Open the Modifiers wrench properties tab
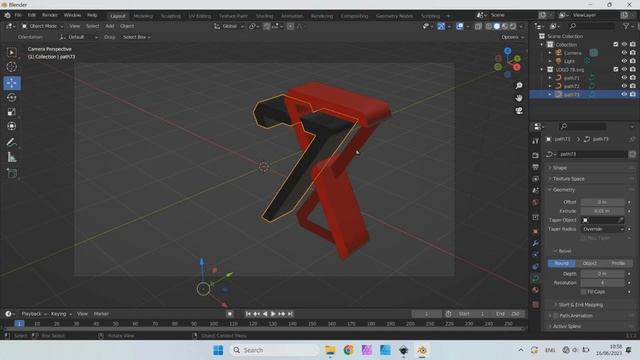The height and width of the screenshot is (360, 640). [x=536, y=243]
